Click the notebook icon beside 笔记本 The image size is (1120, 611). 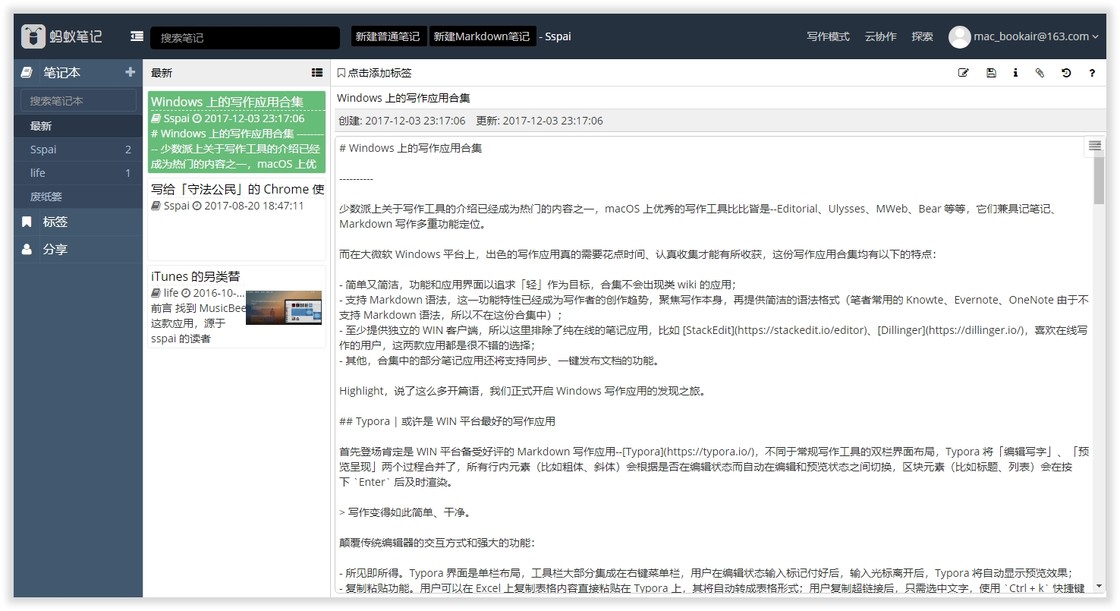(x=26, y=72)
